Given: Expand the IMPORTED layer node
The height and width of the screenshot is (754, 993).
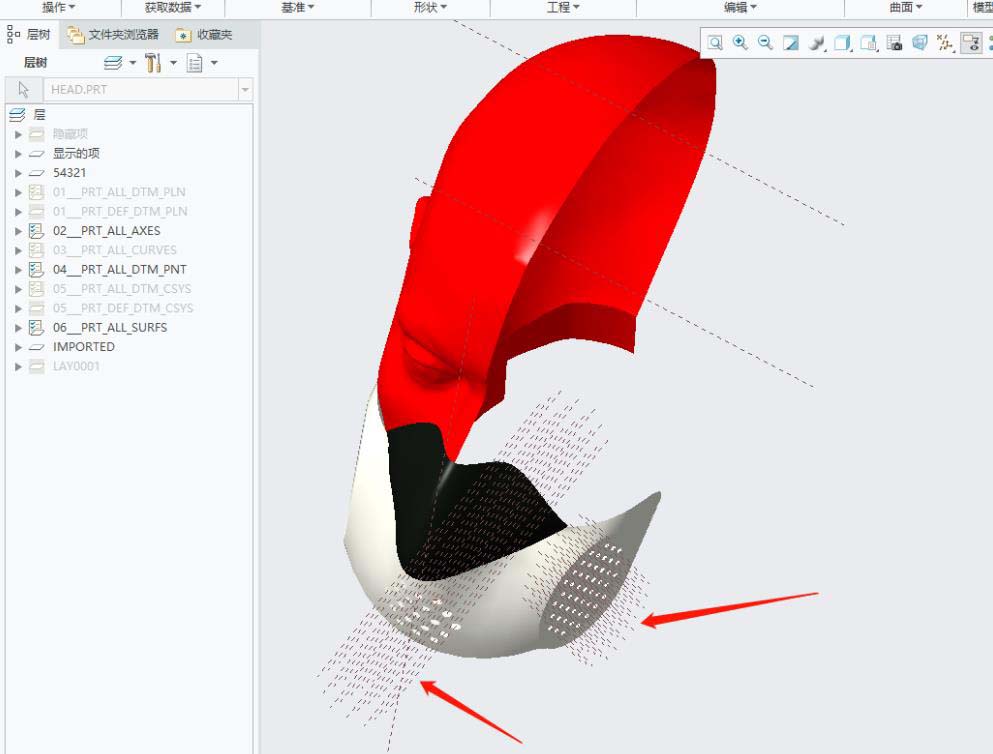Looking at the screenshot, I should tap(18, 347).
